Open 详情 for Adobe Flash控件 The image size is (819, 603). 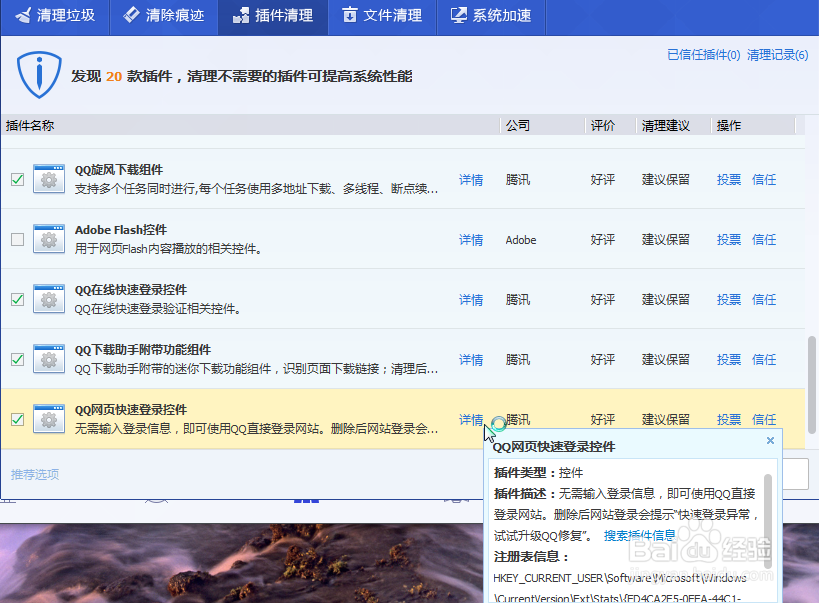[471, 240]
